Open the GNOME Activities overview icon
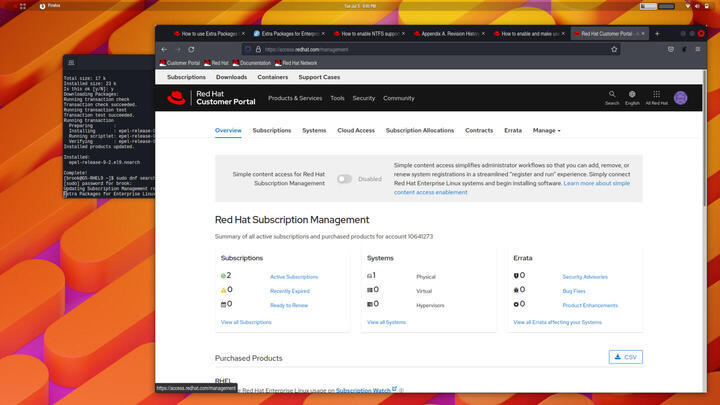Image resolution: width=720 pixels, height=405 pixels. point(22,6)
